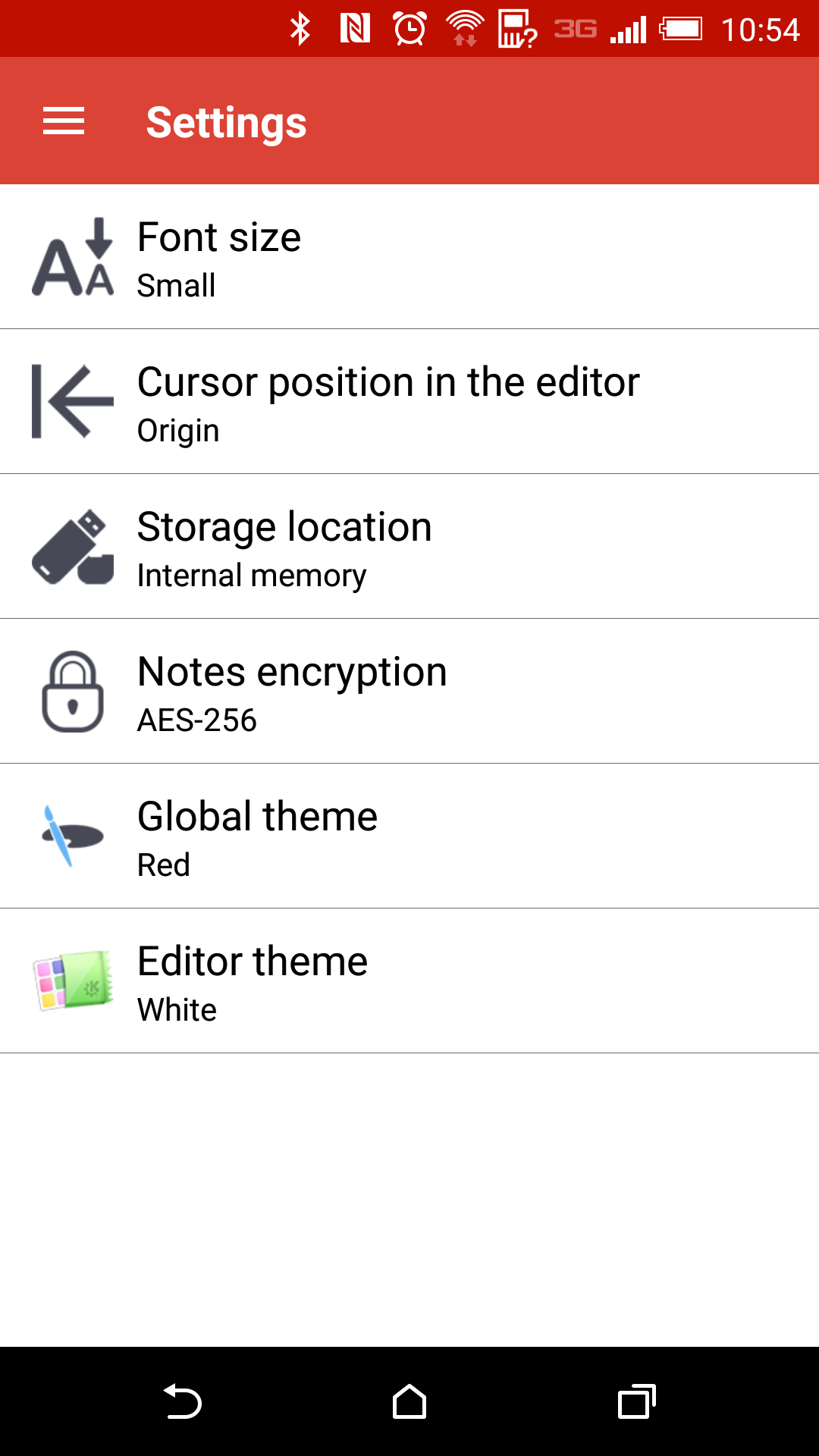The width and height of the screenshot is (819, 1456).
Task: Open Notes encryption option
Action: tap(409, 691)
